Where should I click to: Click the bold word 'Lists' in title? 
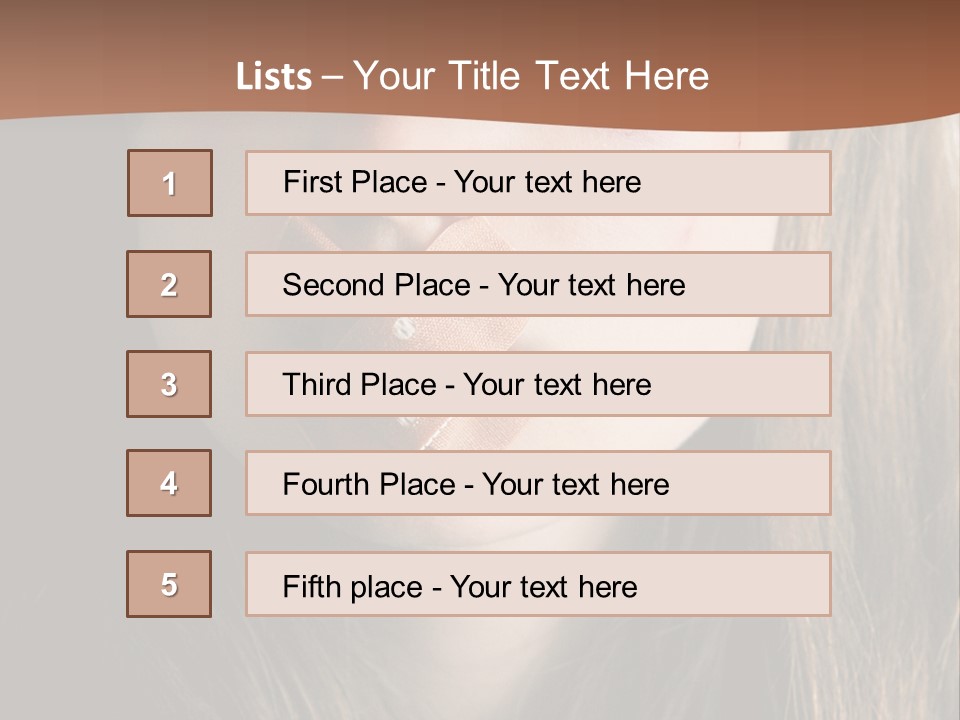coord(274,77)
